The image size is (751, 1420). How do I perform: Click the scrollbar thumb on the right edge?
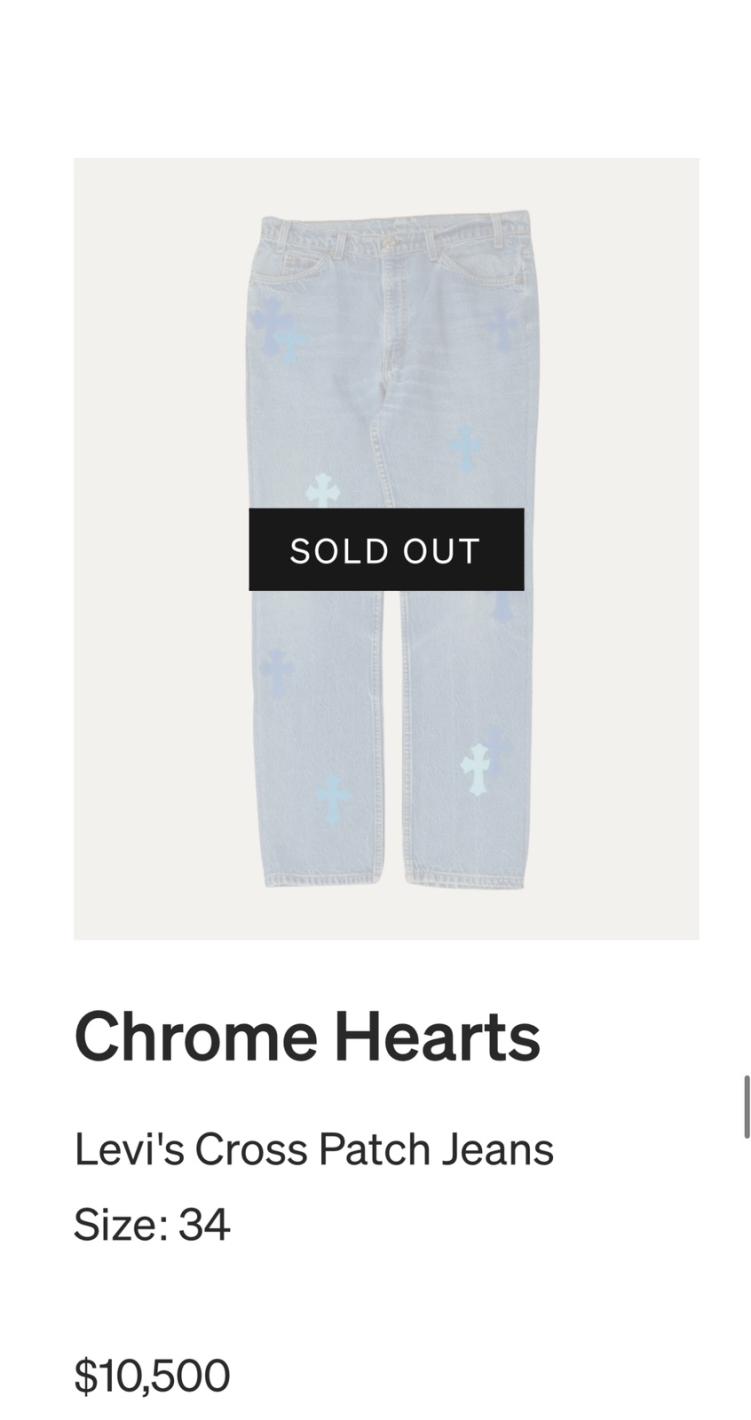(x=746, y=1106)
